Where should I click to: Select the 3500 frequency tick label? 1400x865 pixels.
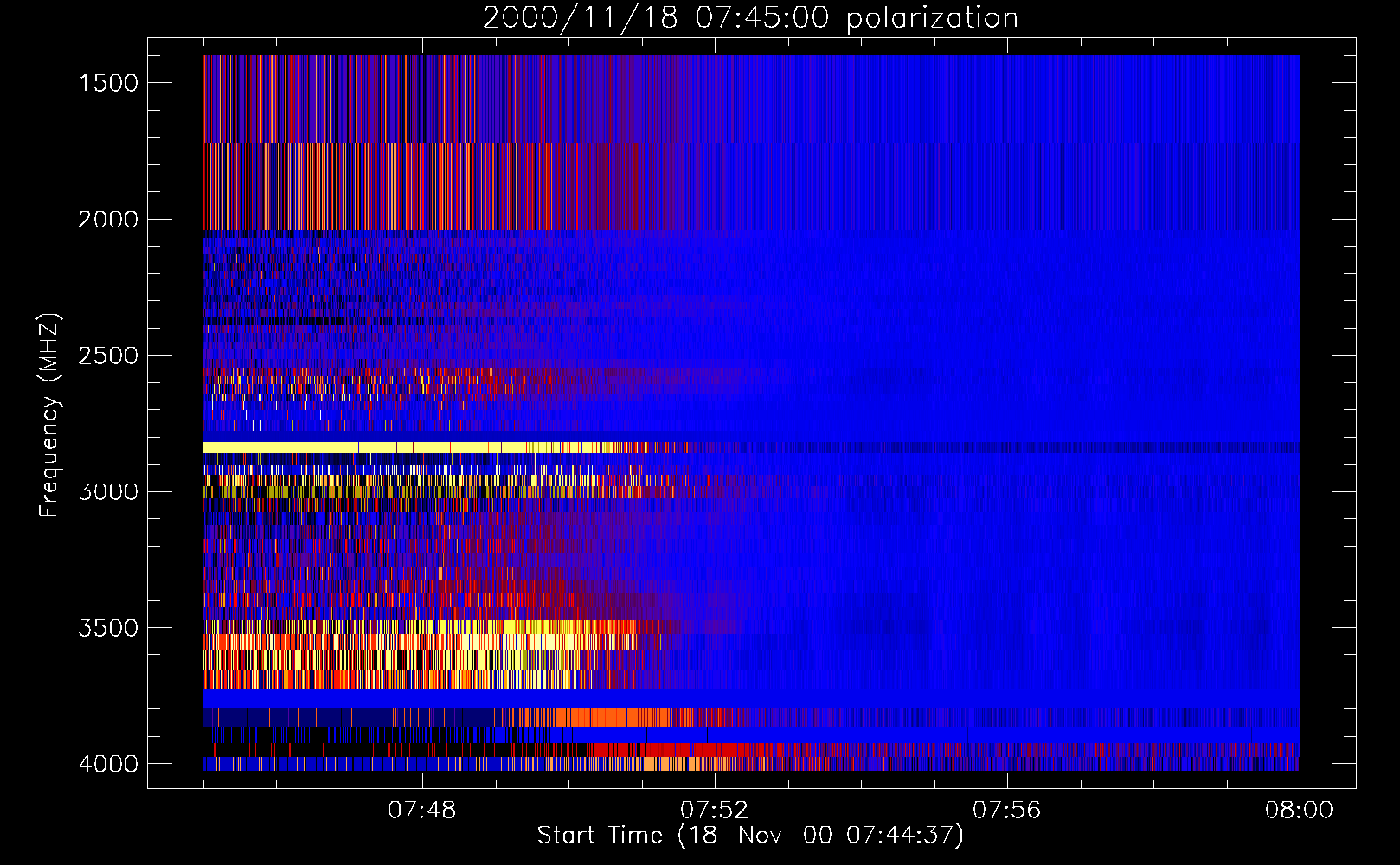108,628
